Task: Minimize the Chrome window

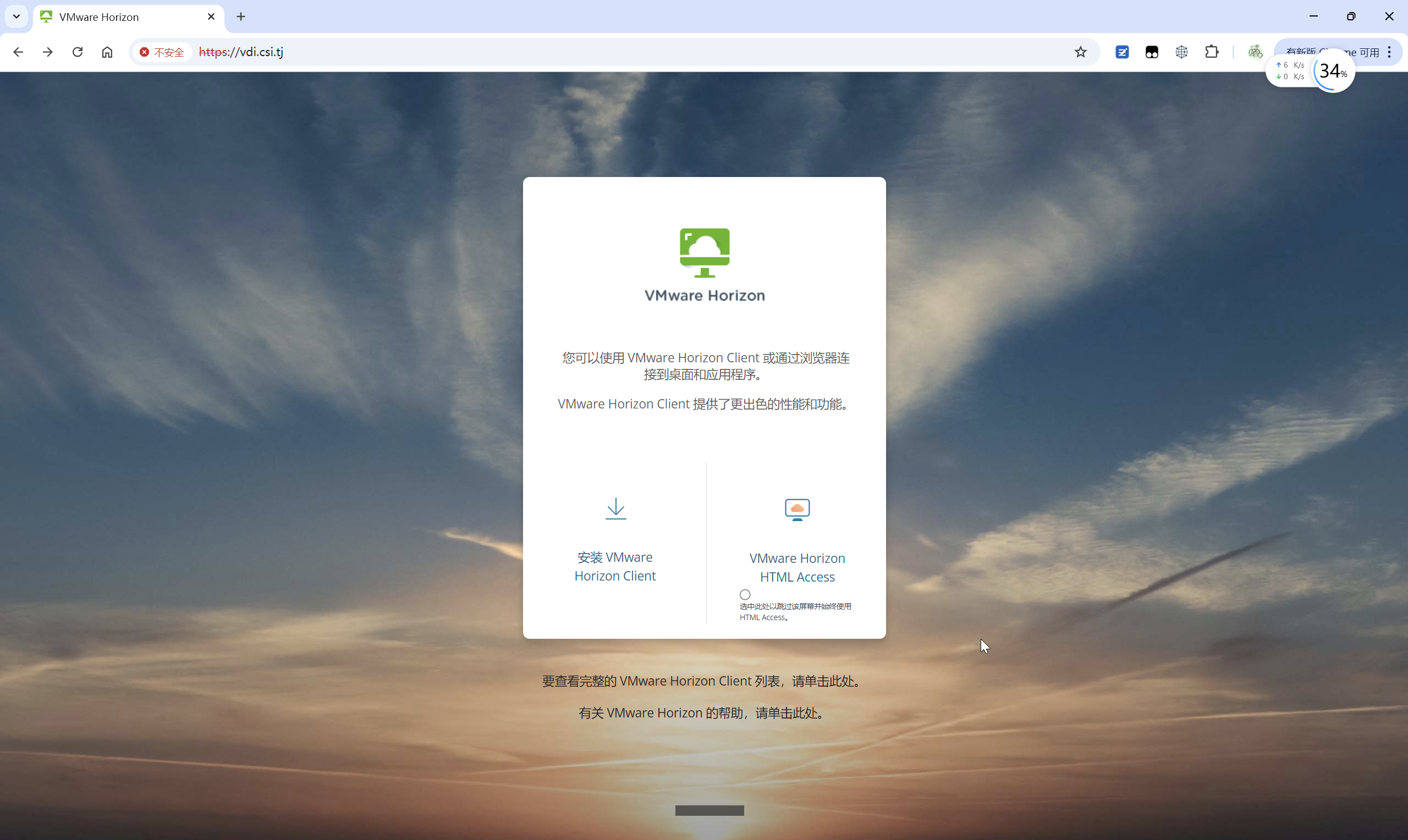Action: [1313, 16]
